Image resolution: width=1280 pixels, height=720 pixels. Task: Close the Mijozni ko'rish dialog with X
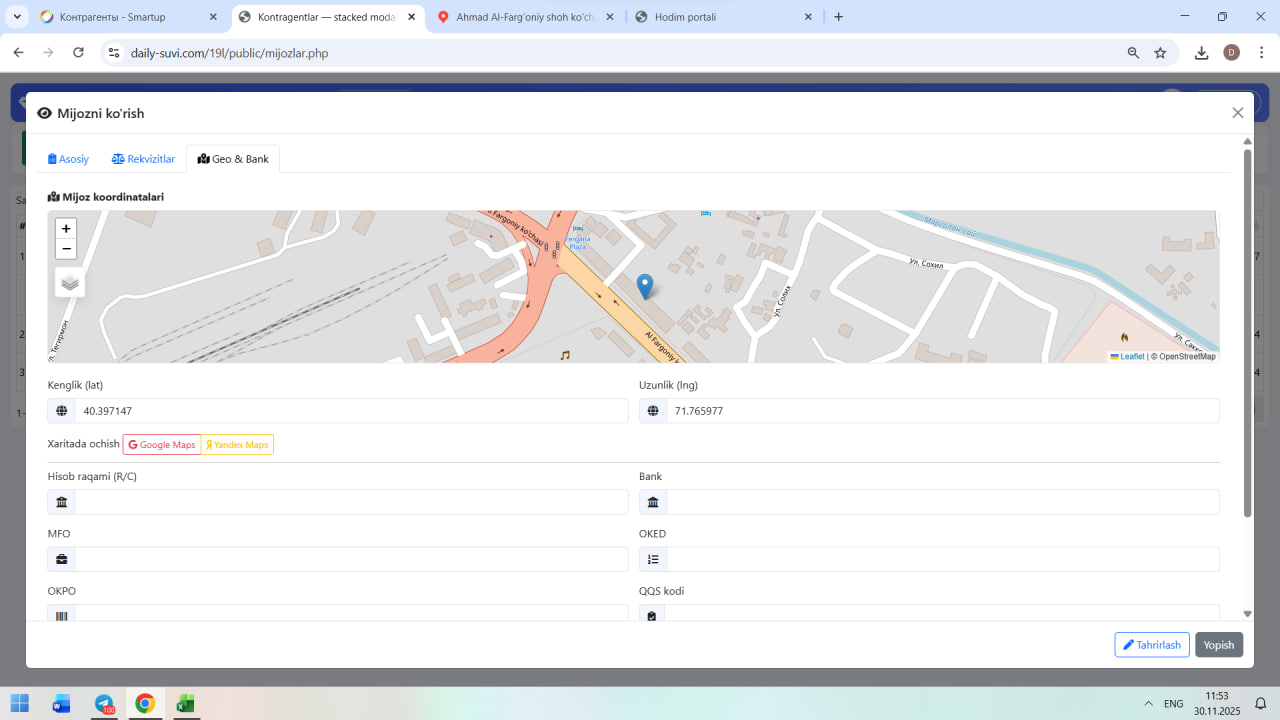[x=1237, y=113]
